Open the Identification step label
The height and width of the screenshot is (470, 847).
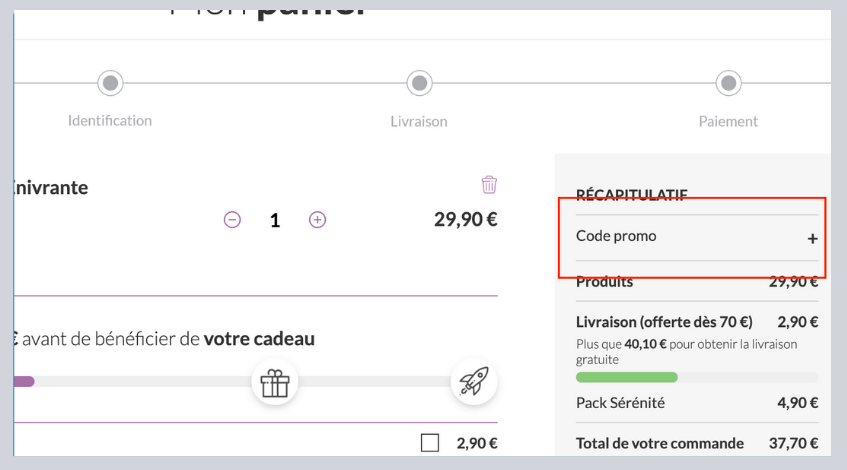point(110,120)
